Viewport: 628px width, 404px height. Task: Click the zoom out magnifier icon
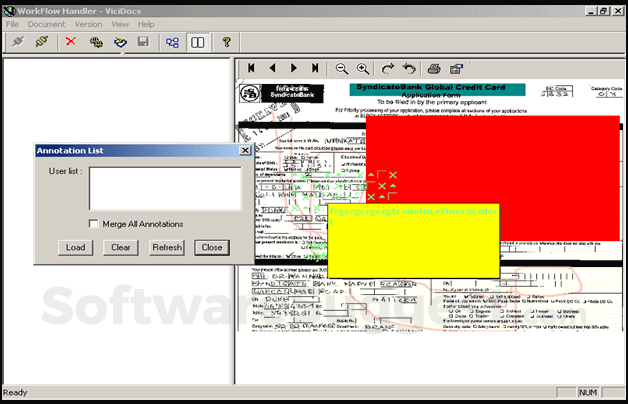342,69
